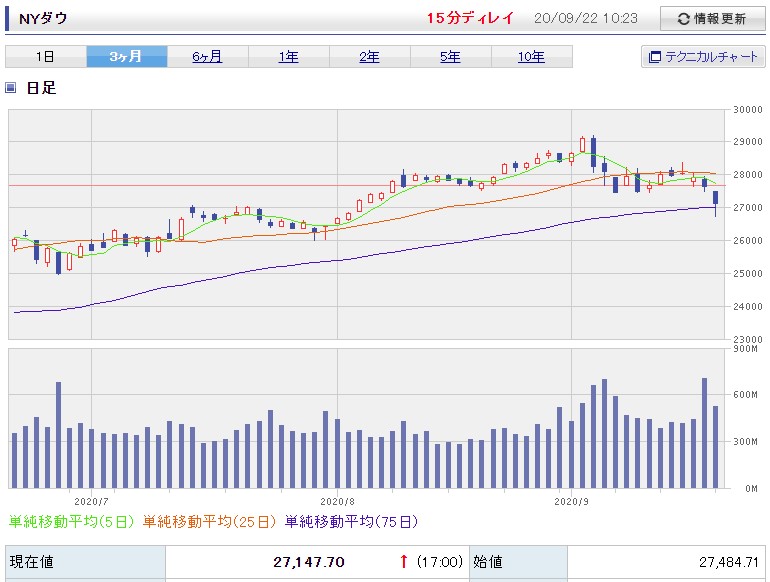Click the 900M volume axis label
The image size is (770, 582).
pos(745,349)
